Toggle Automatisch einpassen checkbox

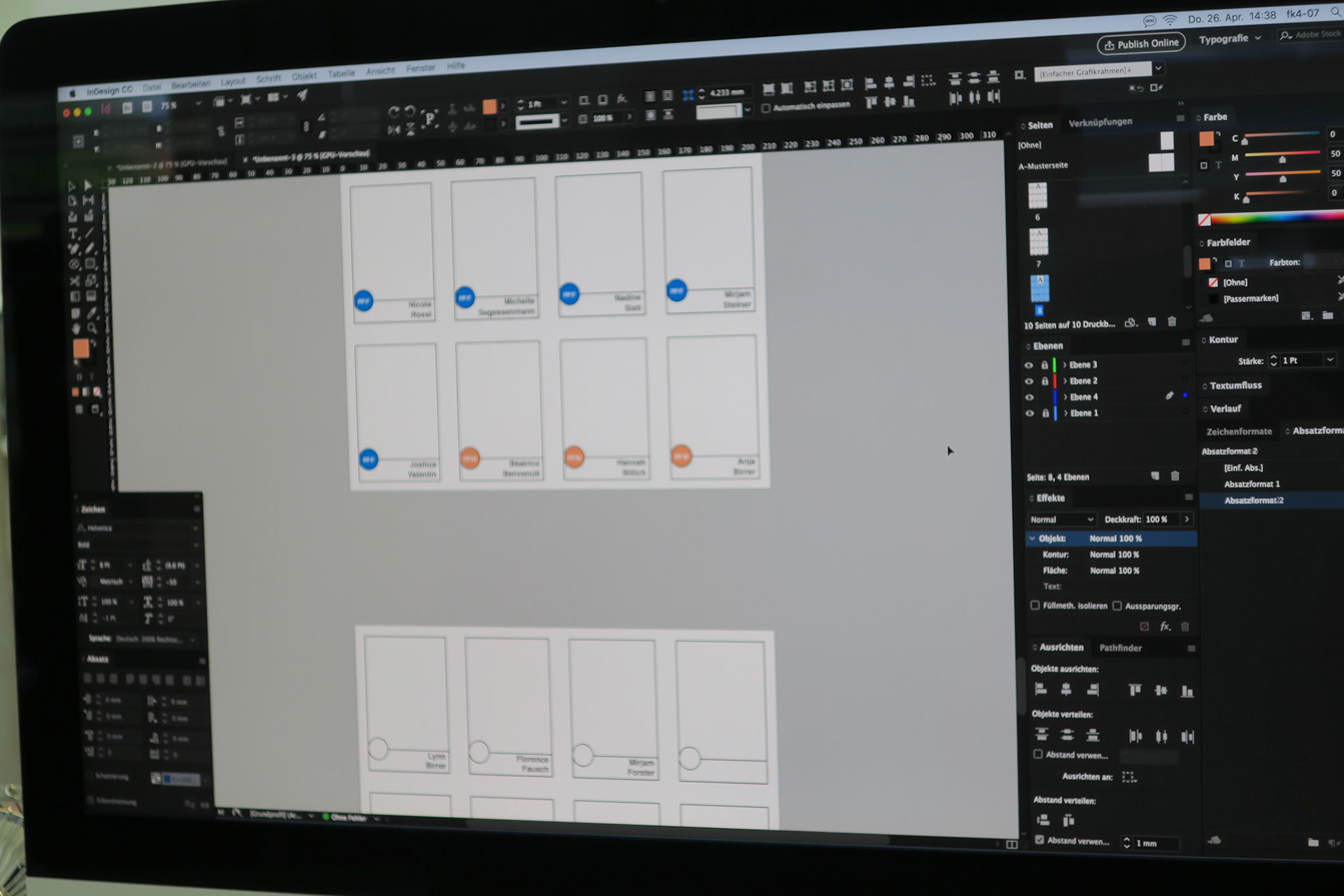766,108
